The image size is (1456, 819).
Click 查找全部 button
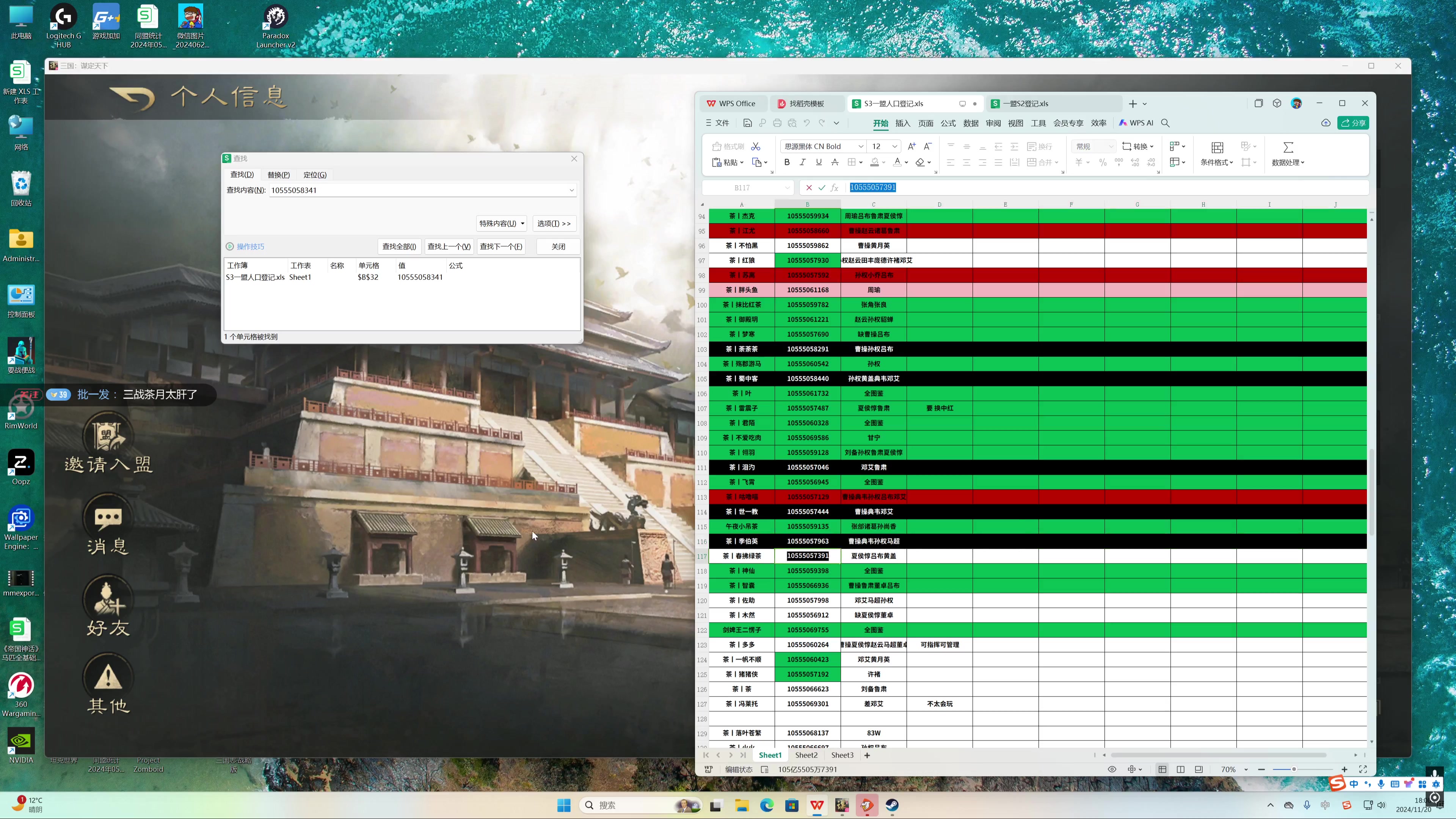coord(399,246)
